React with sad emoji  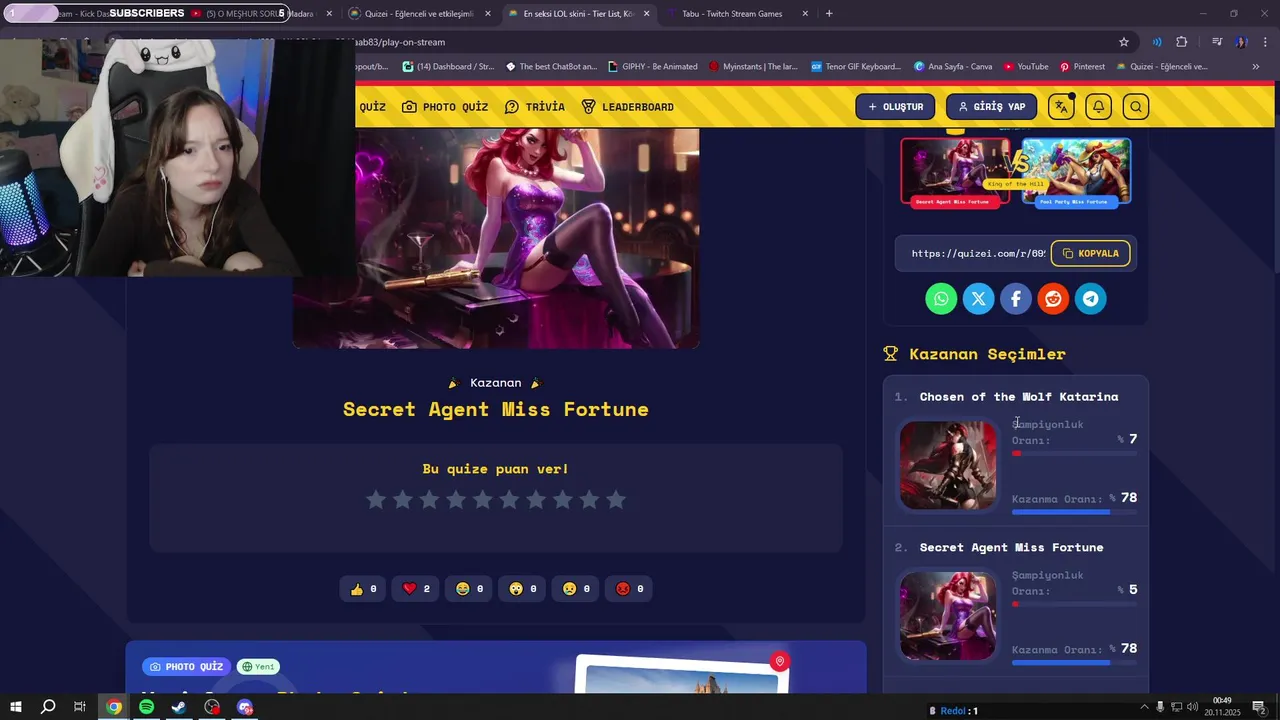pyautogui.click(x=577, y=589)
